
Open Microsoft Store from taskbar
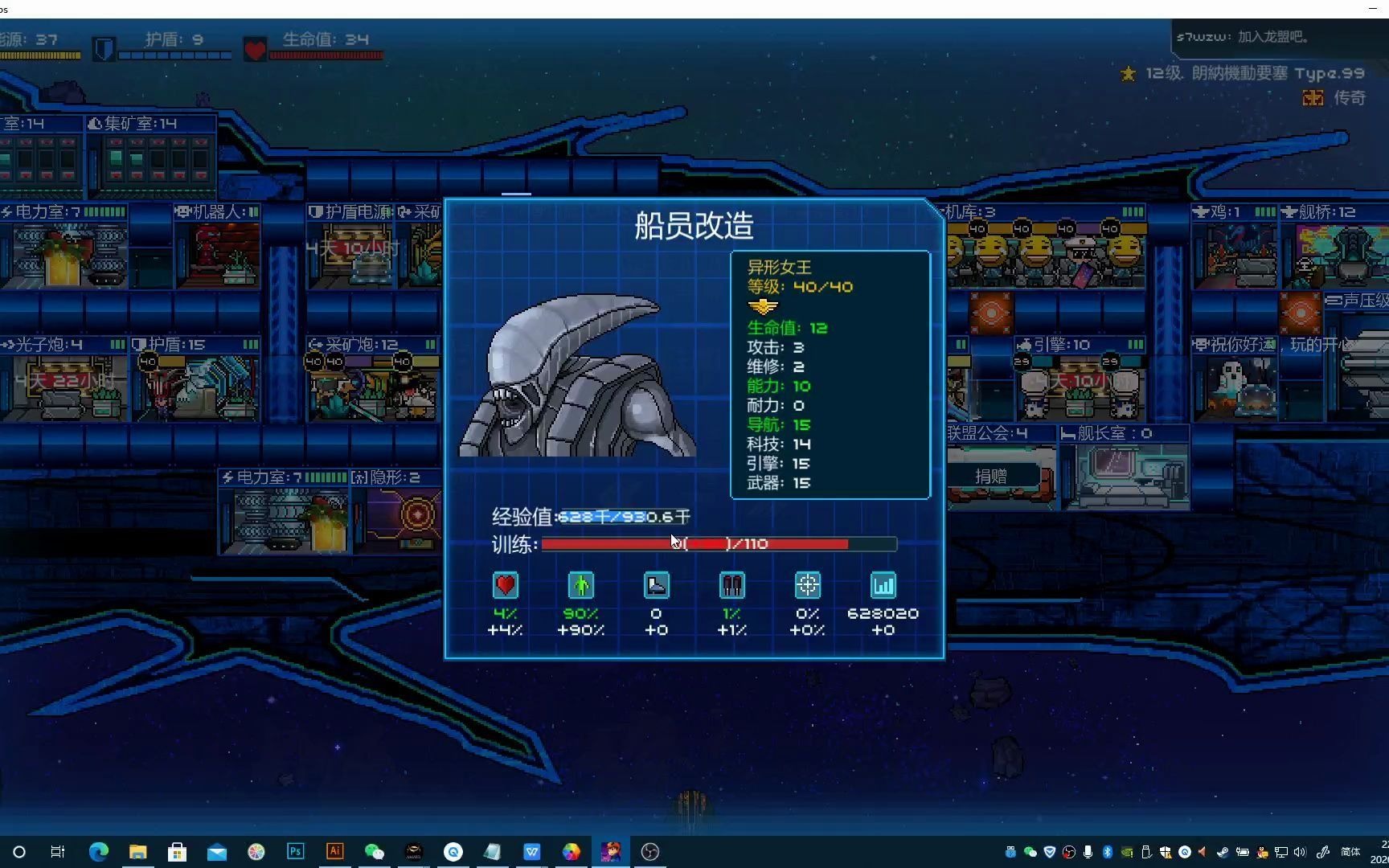click(178, 852)
